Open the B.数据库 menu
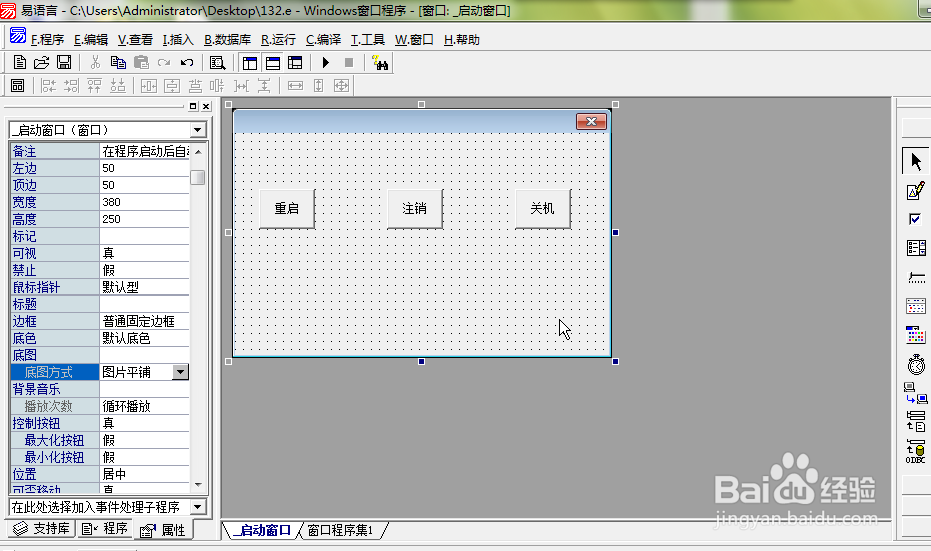 [x=227, y=40]
